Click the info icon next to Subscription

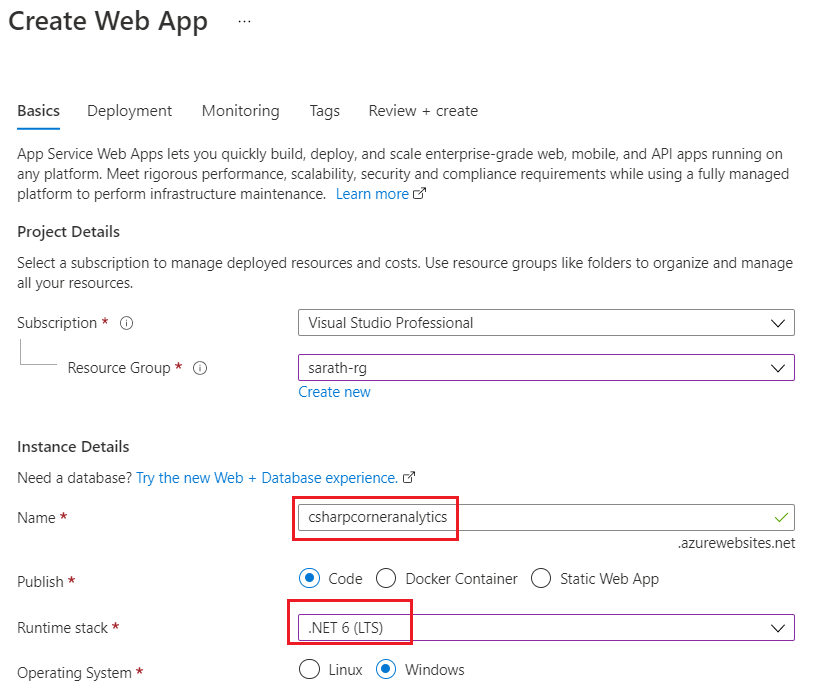point(127,323)
